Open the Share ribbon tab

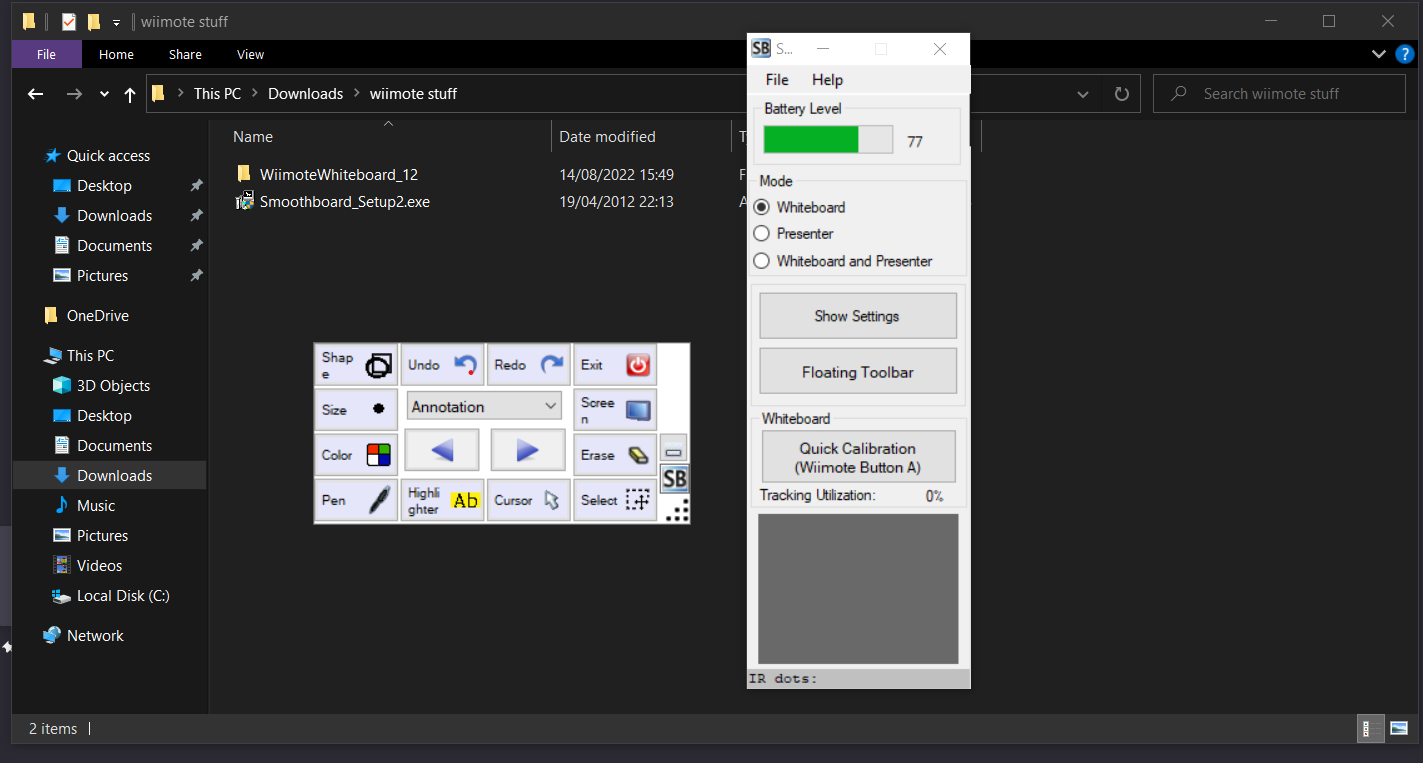point(185,55)
